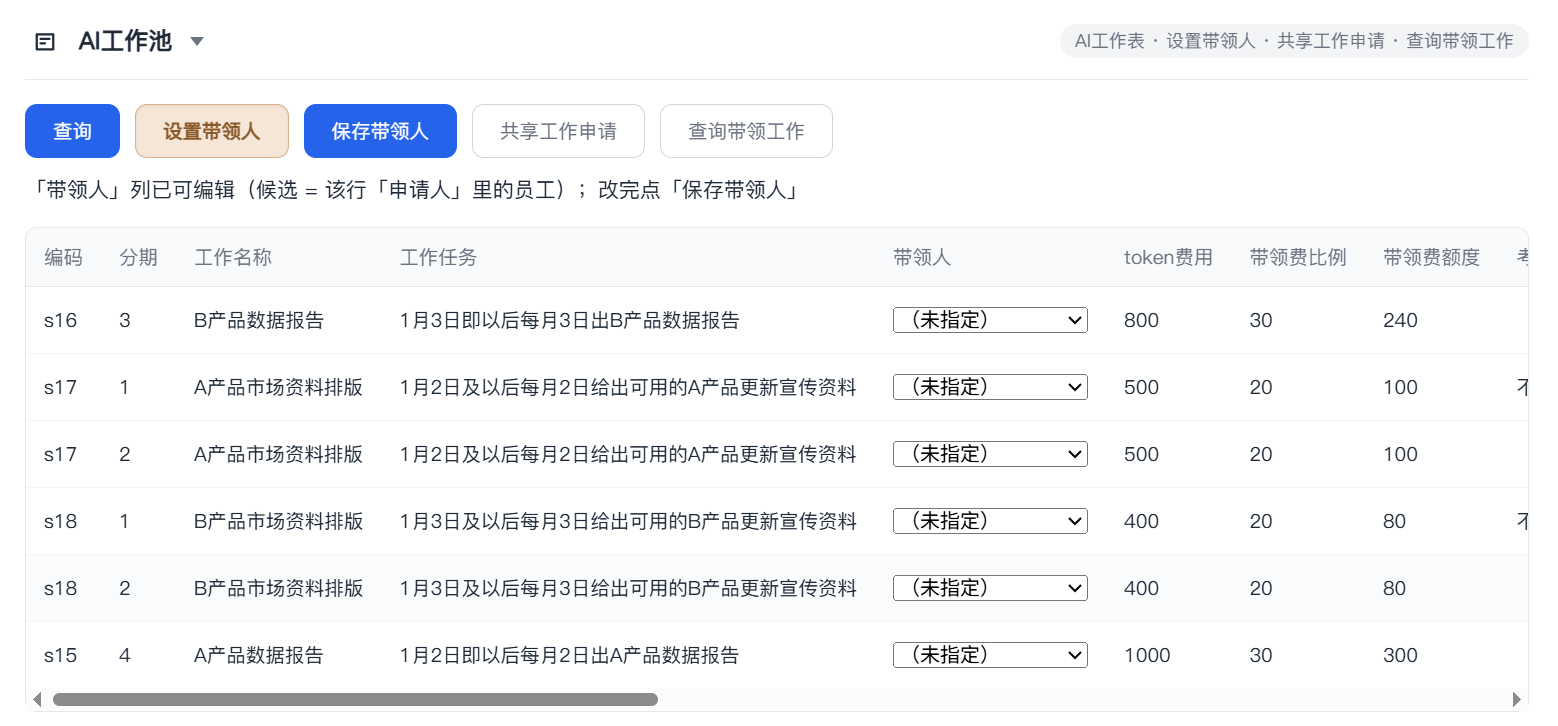This screenshot has width=1558, height=726.
Task: Click the breadcrumb pill AI工作表 · 设置带领人
Action: point(1294,41)
